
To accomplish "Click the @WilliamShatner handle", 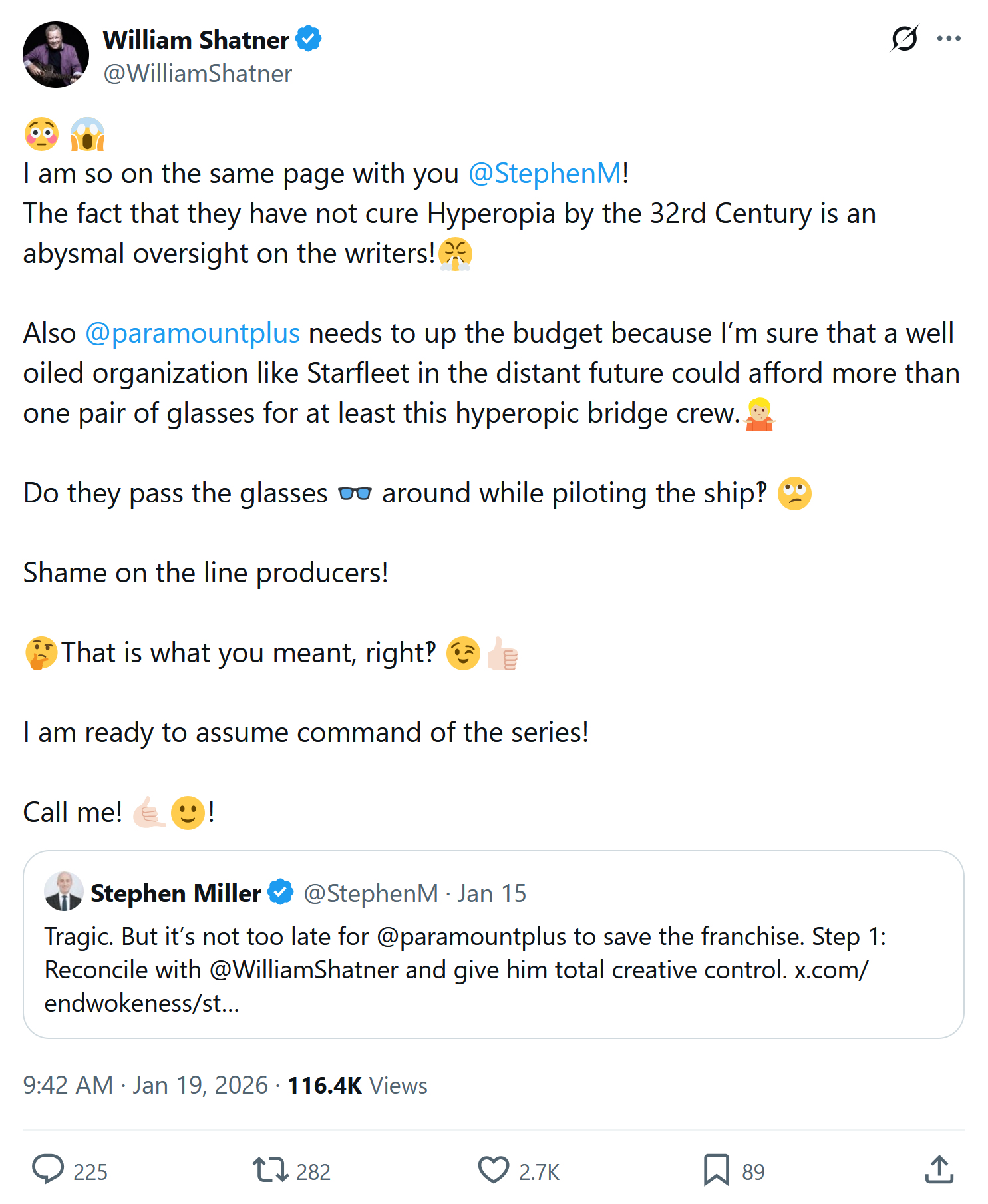I will [x=198, y=73].
